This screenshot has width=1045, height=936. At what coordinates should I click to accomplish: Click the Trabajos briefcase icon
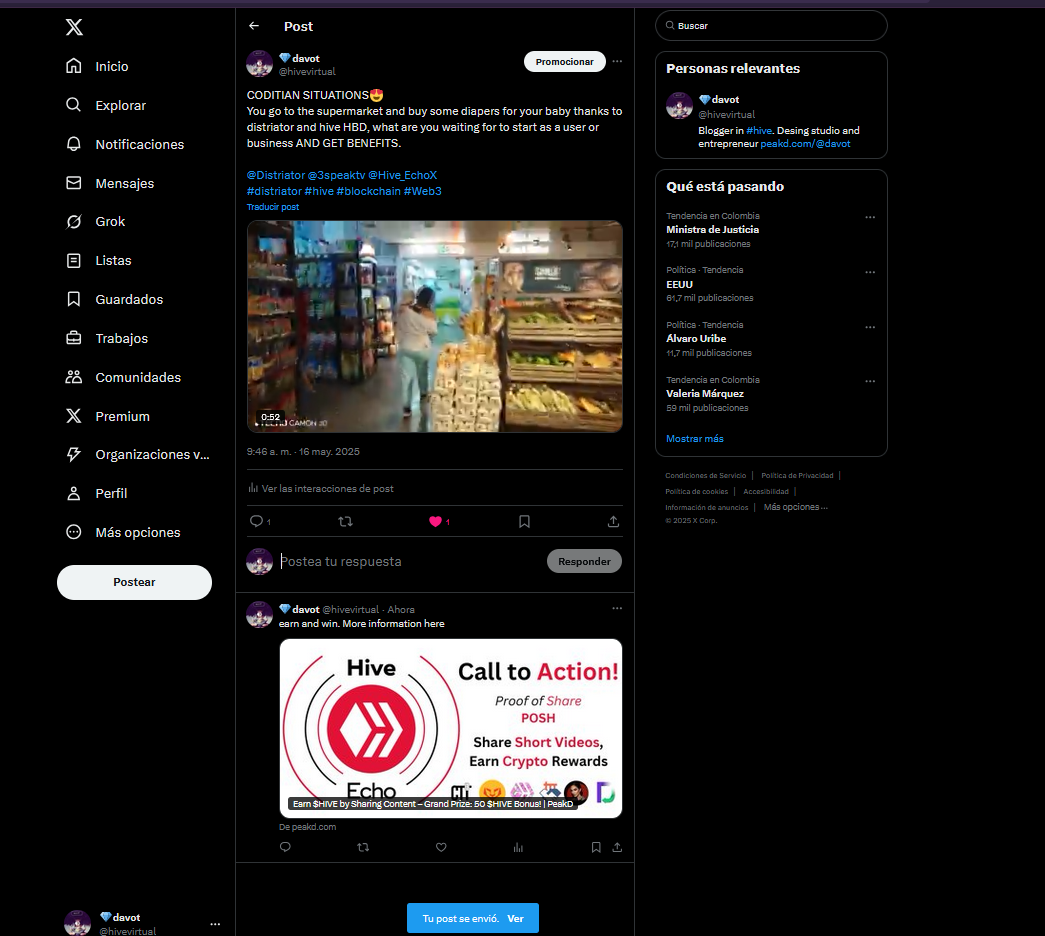click(x=74, y=338)
